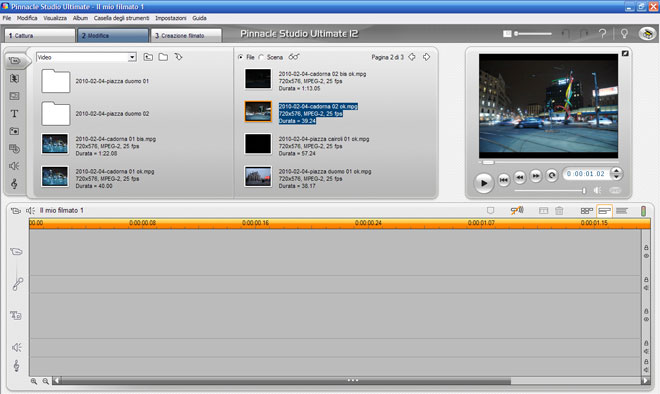Open the Video source dropdown

pos(86,57)
